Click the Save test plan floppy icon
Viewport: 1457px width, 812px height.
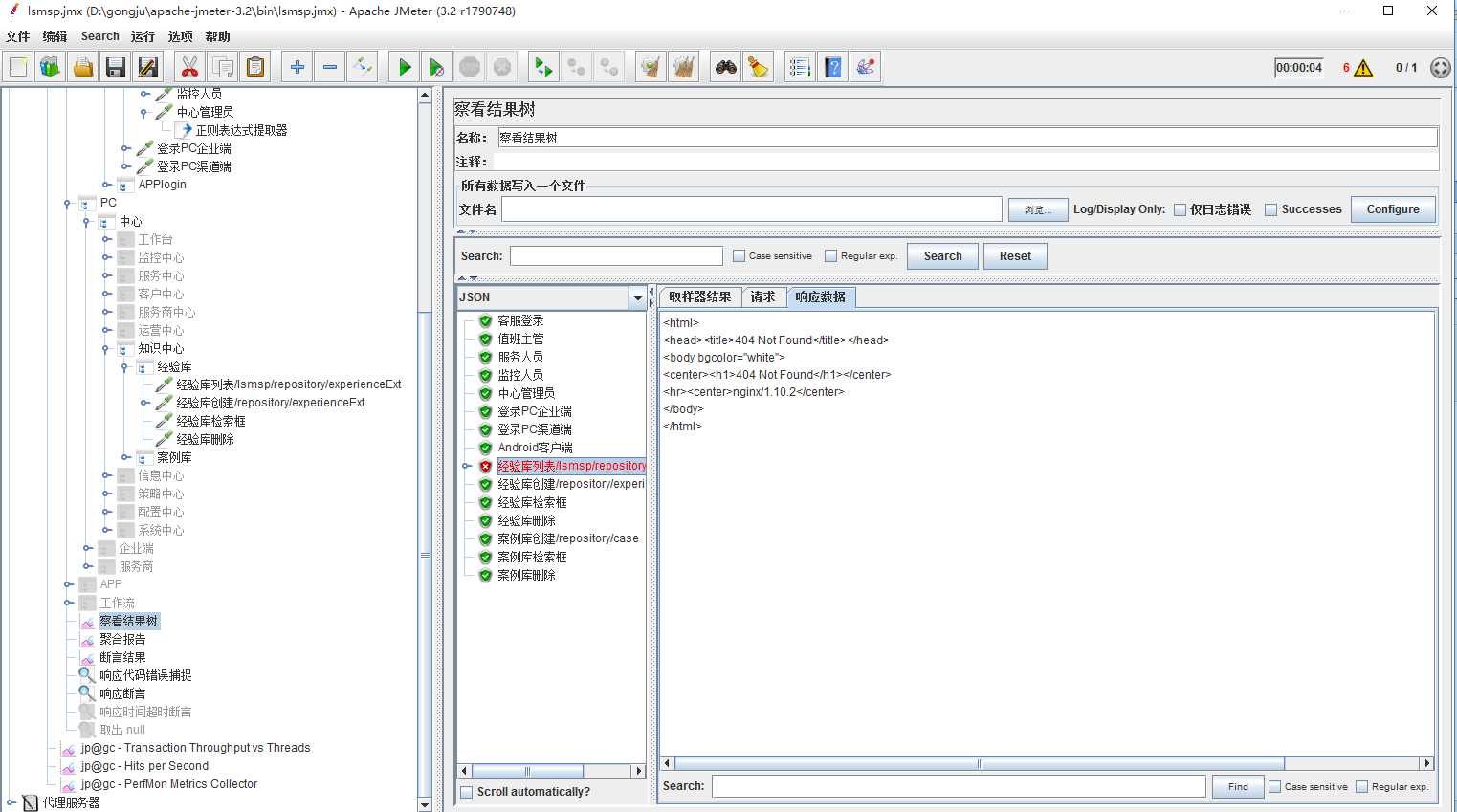(116, 67)
